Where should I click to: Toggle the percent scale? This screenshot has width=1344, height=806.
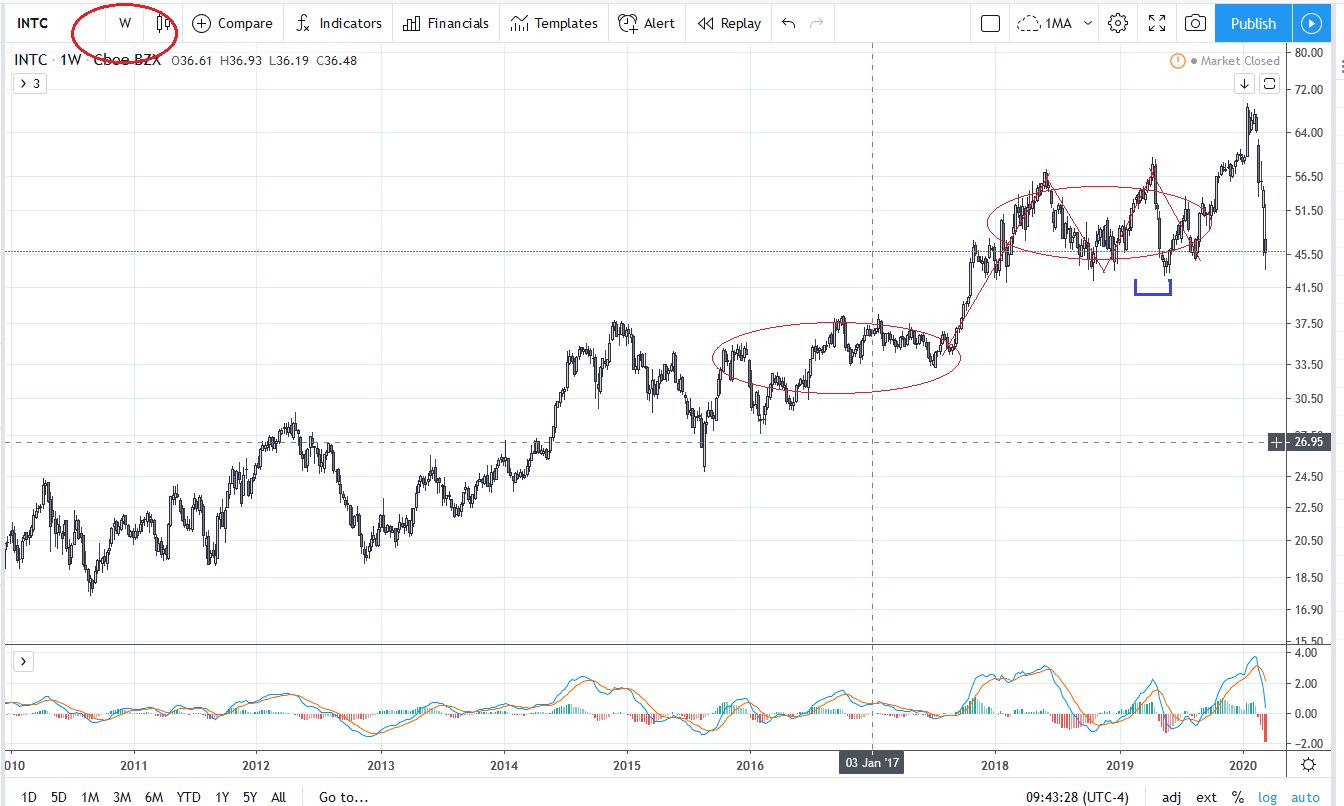(1238, 797)
